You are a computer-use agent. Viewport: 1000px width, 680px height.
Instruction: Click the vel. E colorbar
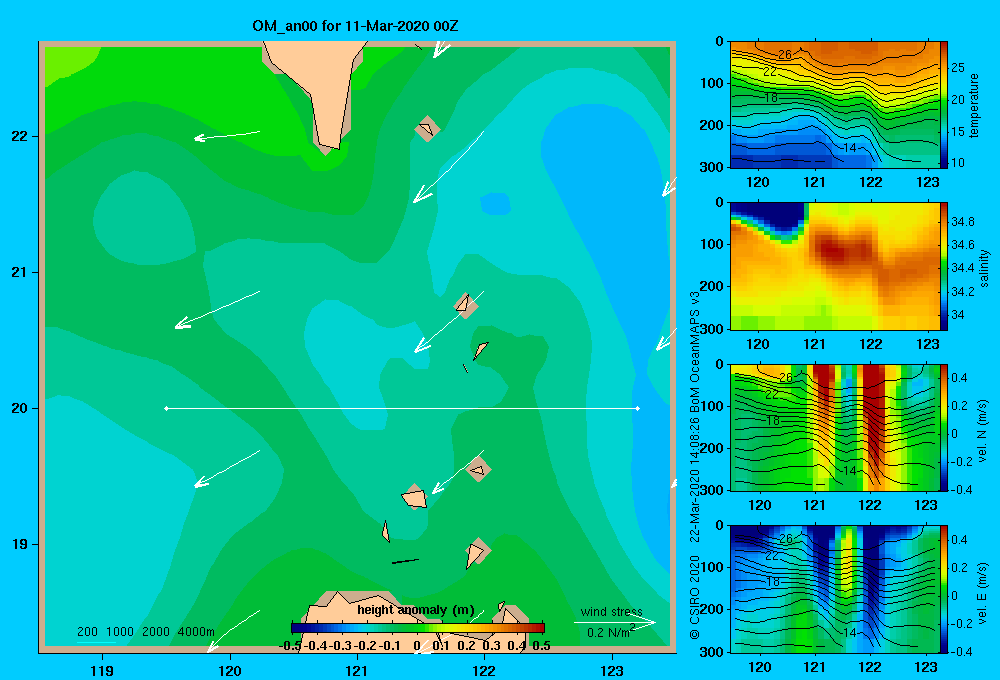[x=944, y=589]
